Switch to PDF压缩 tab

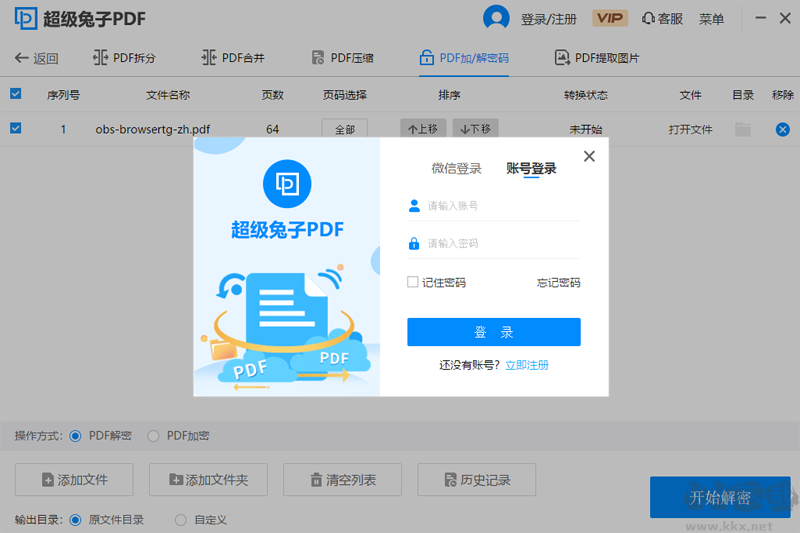(x=342, y=58)
